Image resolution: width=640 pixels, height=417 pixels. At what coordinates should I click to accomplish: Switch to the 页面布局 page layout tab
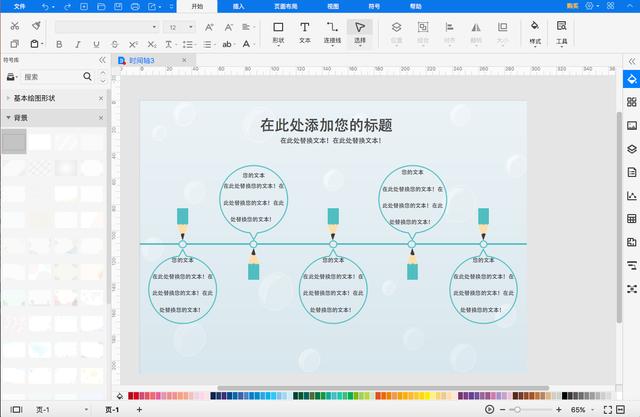point(286,6)
